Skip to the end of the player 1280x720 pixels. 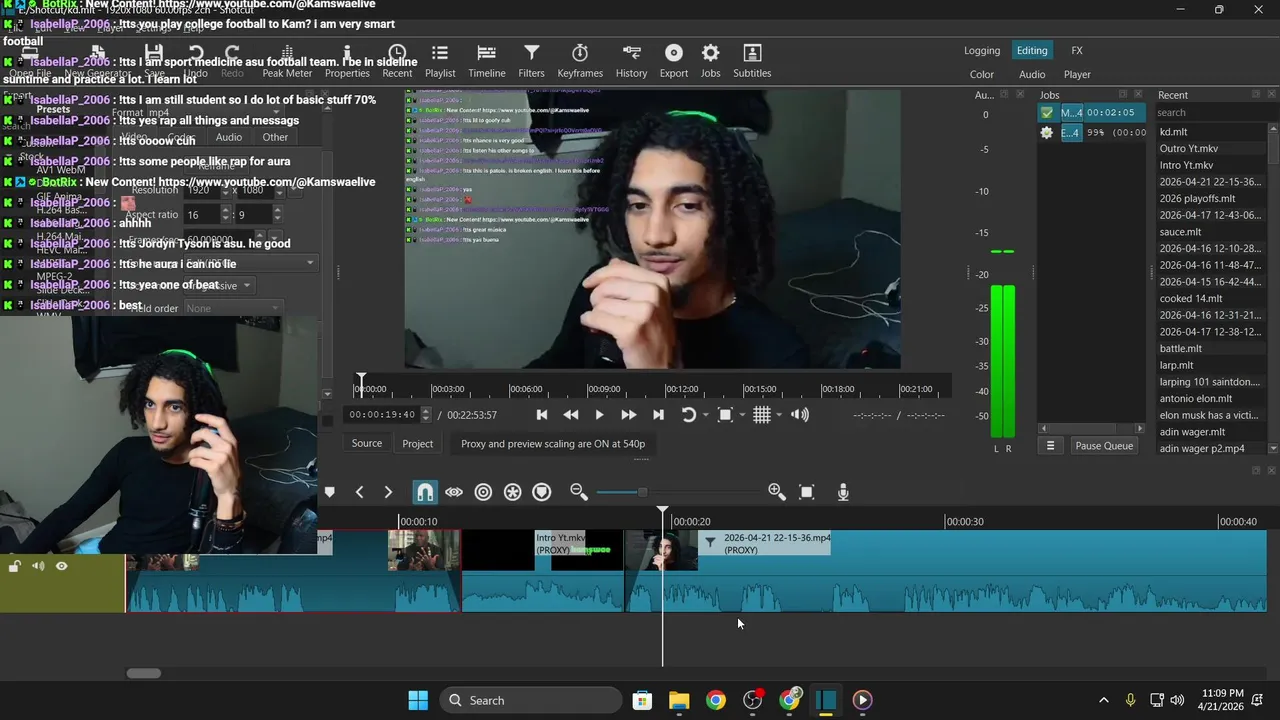coord(658,415)
